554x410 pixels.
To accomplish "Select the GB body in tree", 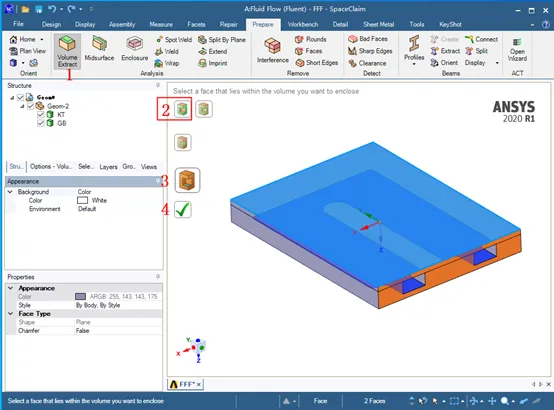I will 61,123.
